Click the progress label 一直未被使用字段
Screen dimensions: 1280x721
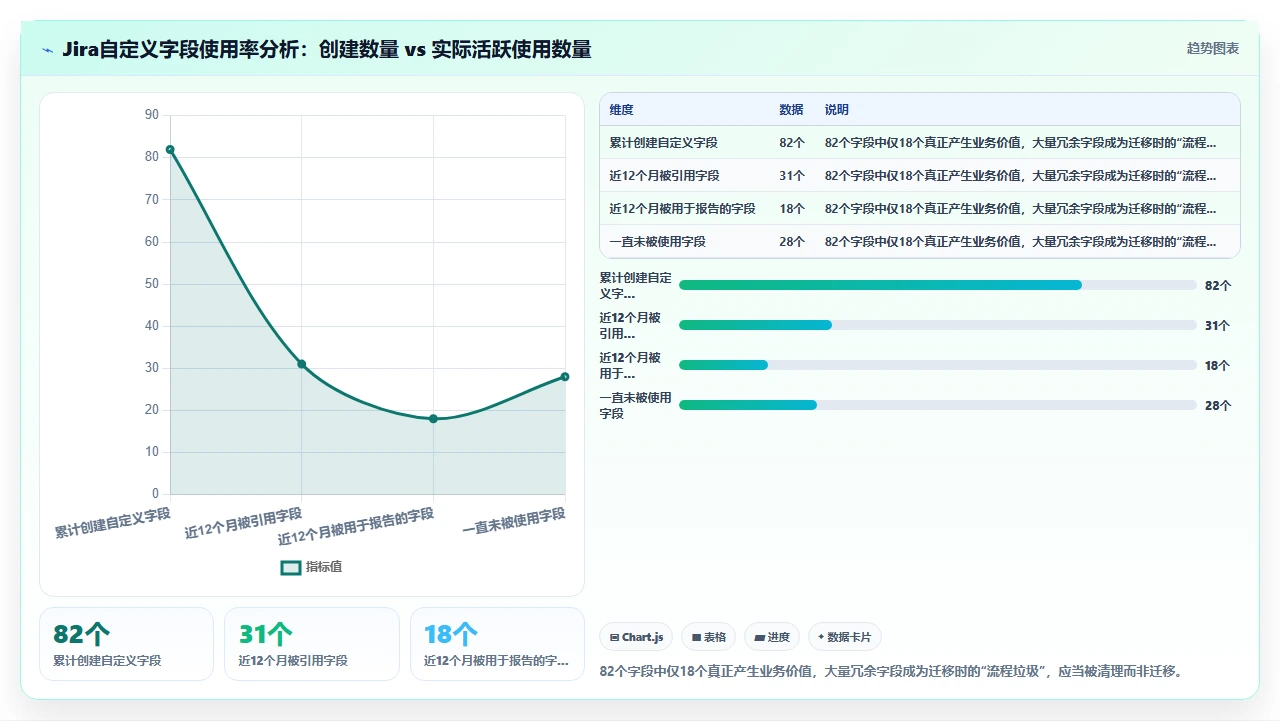click(x=635, y=405)
